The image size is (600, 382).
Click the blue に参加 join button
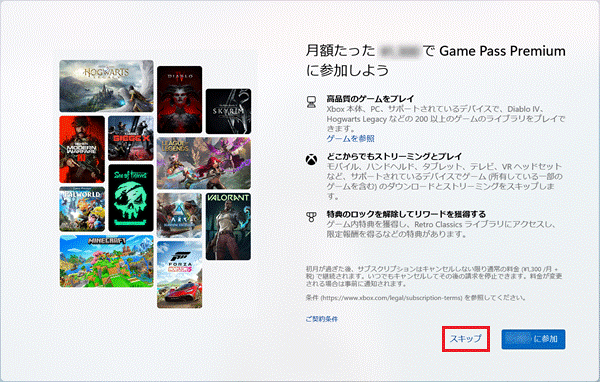coord(533,339)
